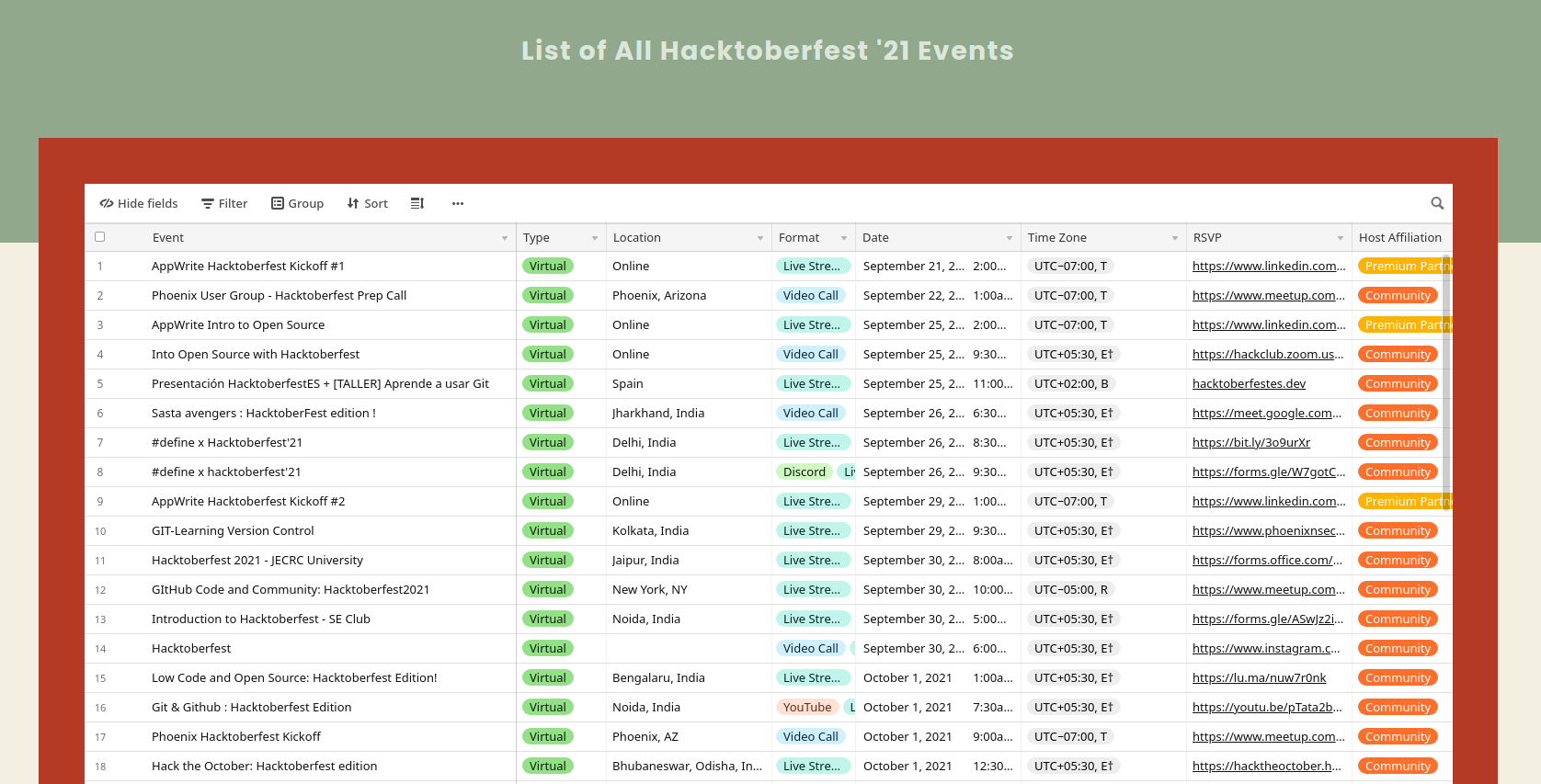Click the green Discord format tag
The width and height of the screenshot is (1541, 784).
(804, 472)
